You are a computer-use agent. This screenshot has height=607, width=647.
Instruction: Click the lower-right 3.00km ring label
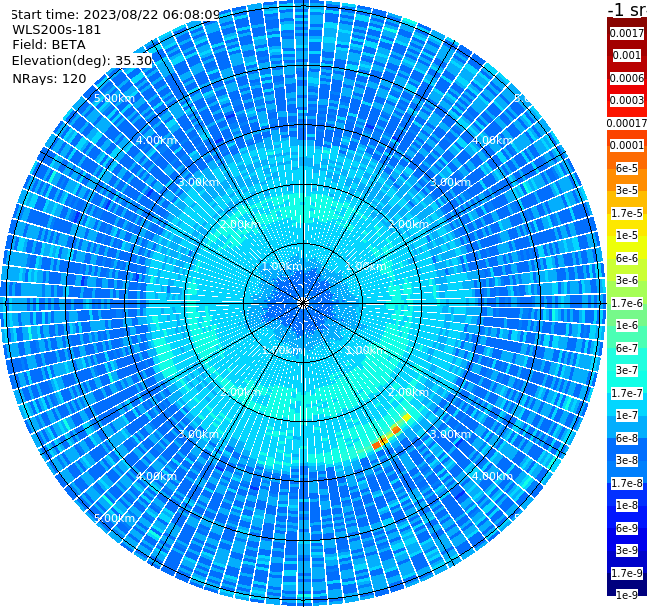point(450,434)
